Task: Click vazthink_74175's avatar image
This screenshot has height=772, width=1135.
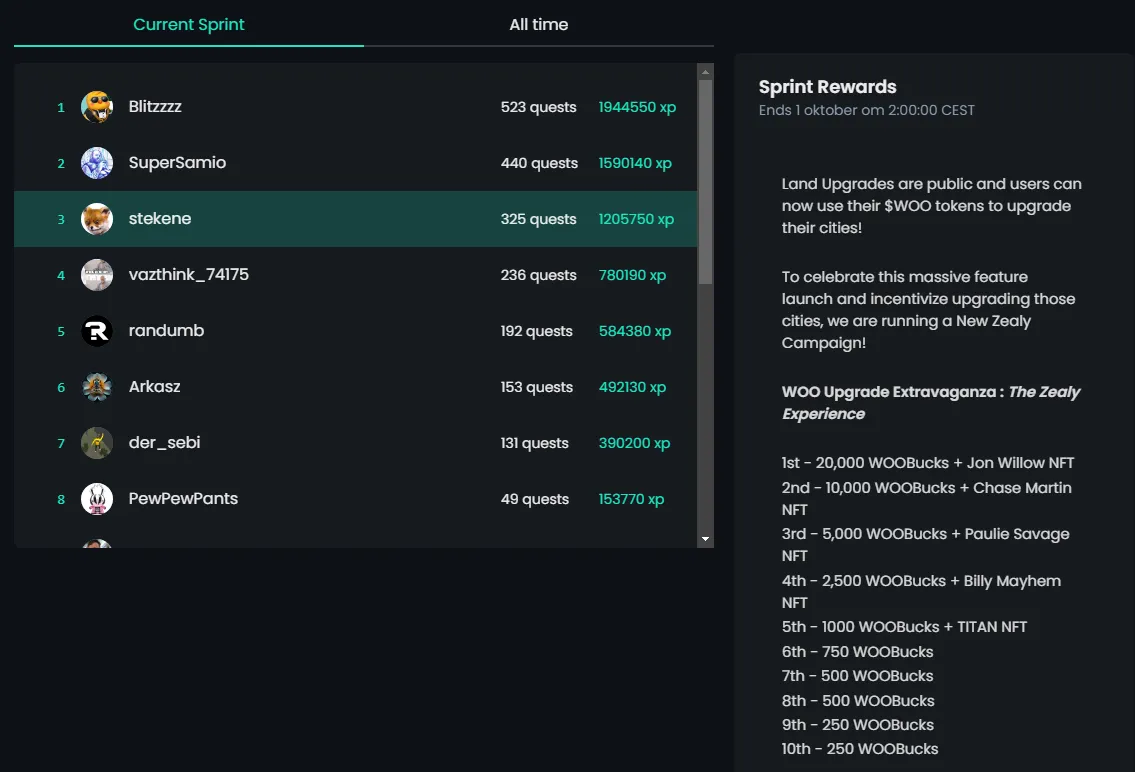Action: point(97,275)
